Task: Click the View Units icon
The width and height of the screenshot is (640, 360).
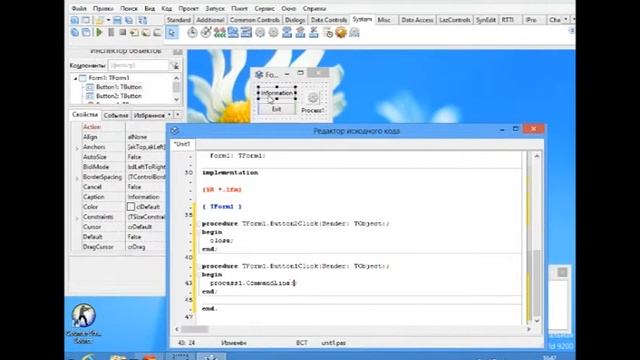Action: [75, 33]
